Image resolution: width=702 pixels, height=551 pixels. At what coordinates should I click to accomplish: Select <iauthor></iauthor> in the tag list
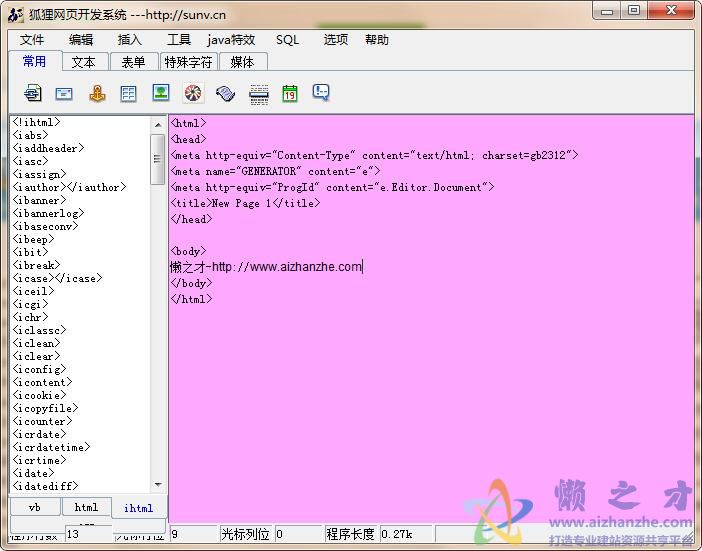tap(69, 187)
